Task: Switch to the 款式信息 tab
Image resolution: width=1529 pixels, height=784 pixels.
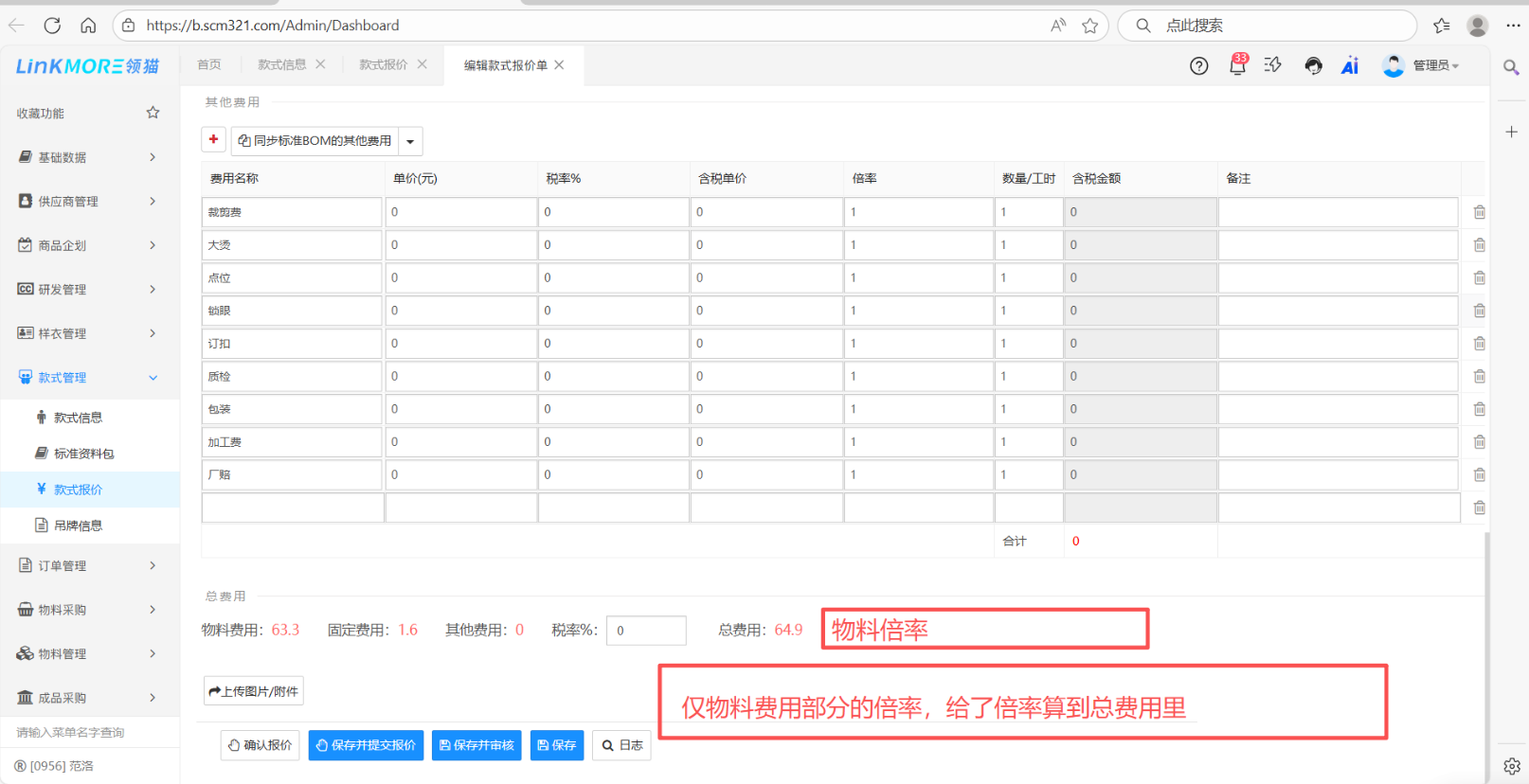Action: click(x=281, y=64)
